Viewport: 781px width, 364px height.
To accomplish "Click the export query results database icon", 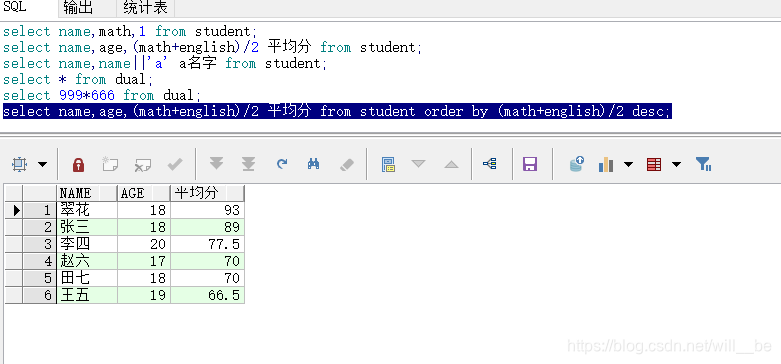I will (576, 164).
